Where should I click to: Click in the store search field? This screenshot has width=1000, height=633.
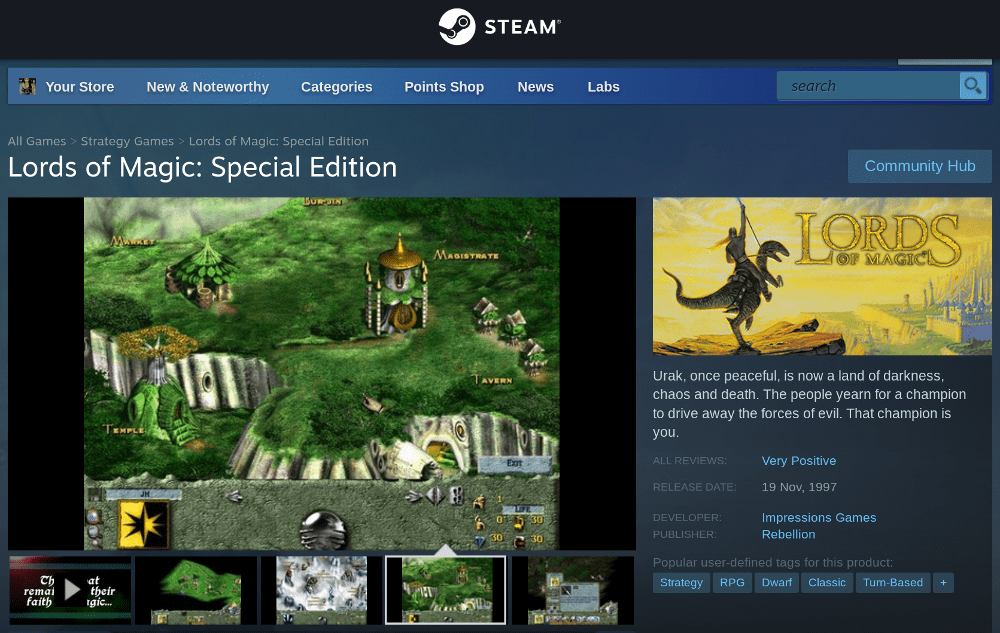click(868, 86)
